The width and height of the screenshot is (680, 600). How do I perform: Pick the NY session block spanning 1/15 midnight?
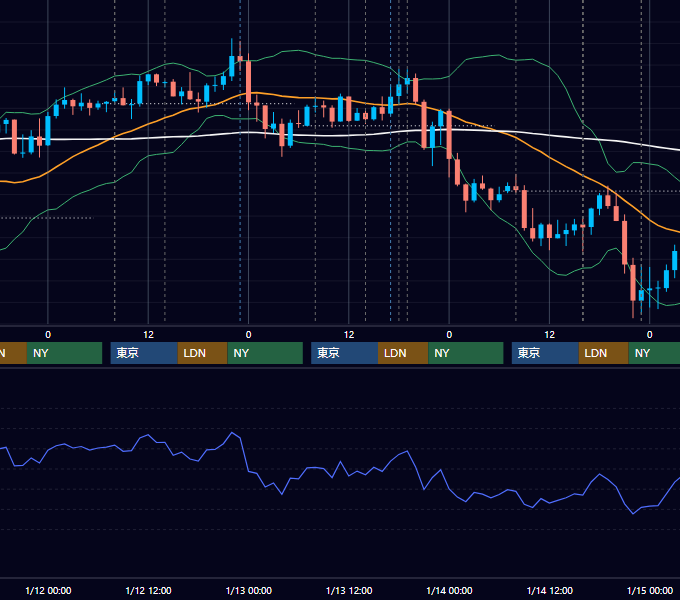654,353
